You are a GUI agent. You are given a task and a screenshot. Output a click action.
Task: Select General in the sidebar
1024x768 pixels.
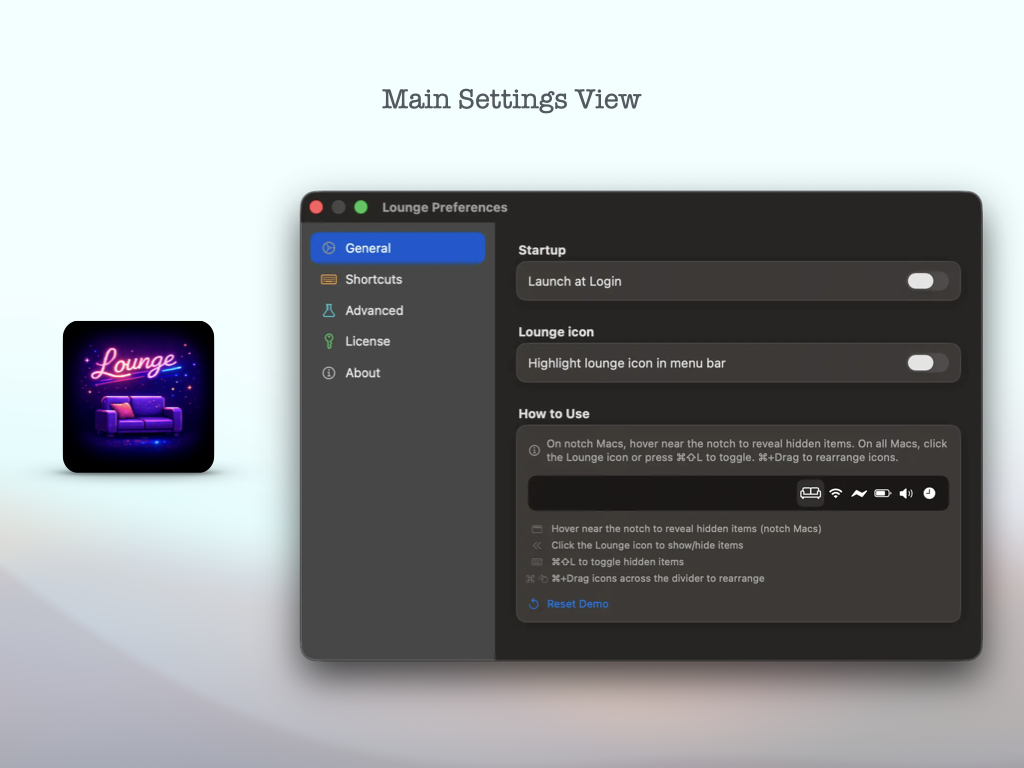pyautogui.click(x=398, y=248)
